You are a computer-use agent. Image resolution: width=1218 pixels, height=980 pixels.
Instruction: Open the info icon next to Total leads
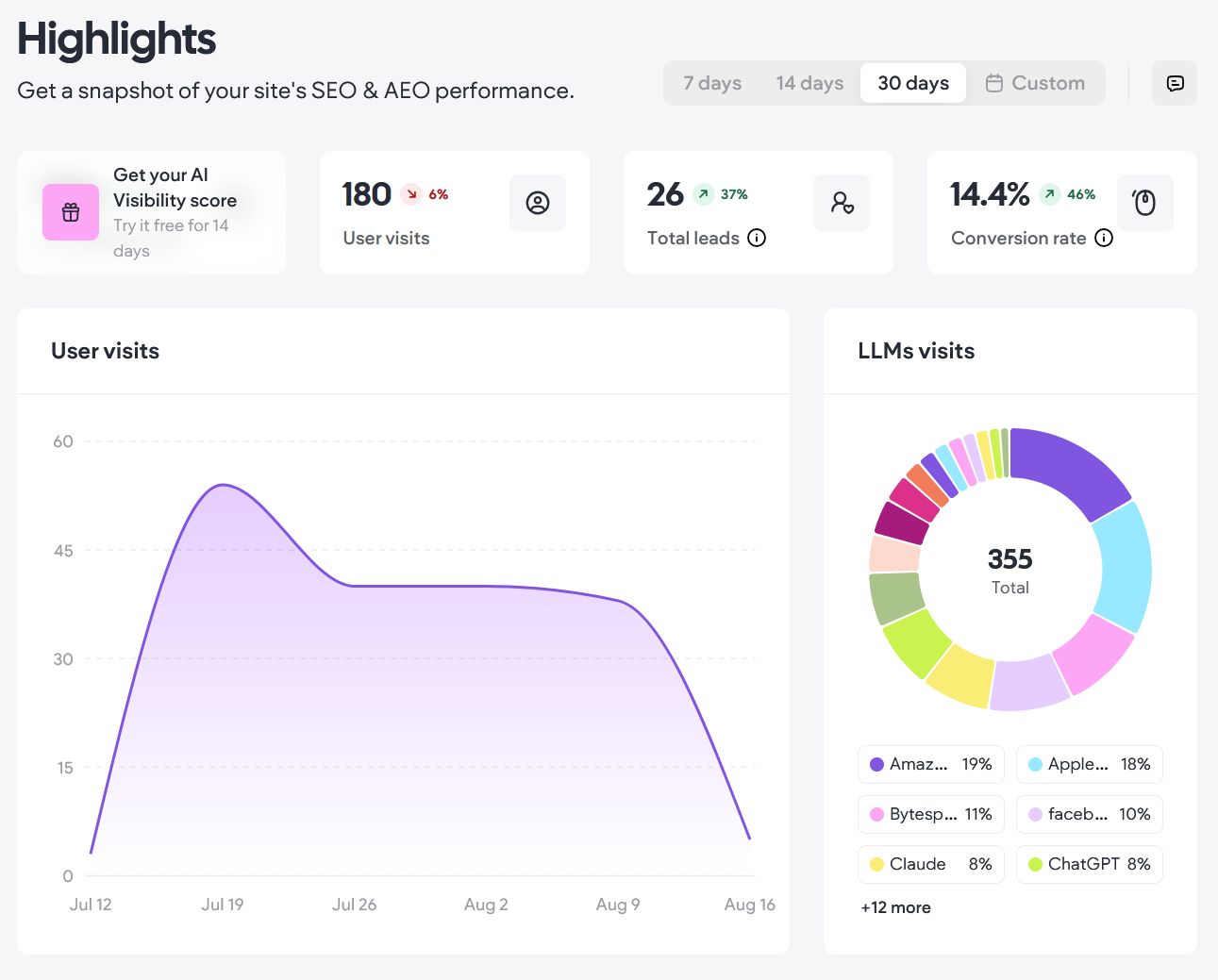(x=757, y=238)
